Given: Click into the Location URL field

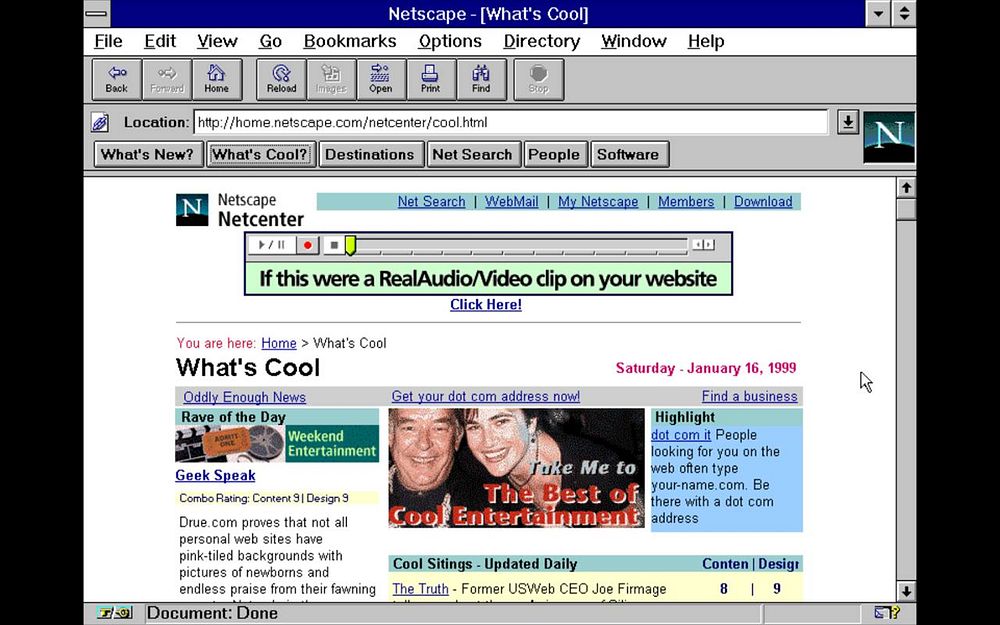Looking at the screenshot, I should [x=510, y=122].
